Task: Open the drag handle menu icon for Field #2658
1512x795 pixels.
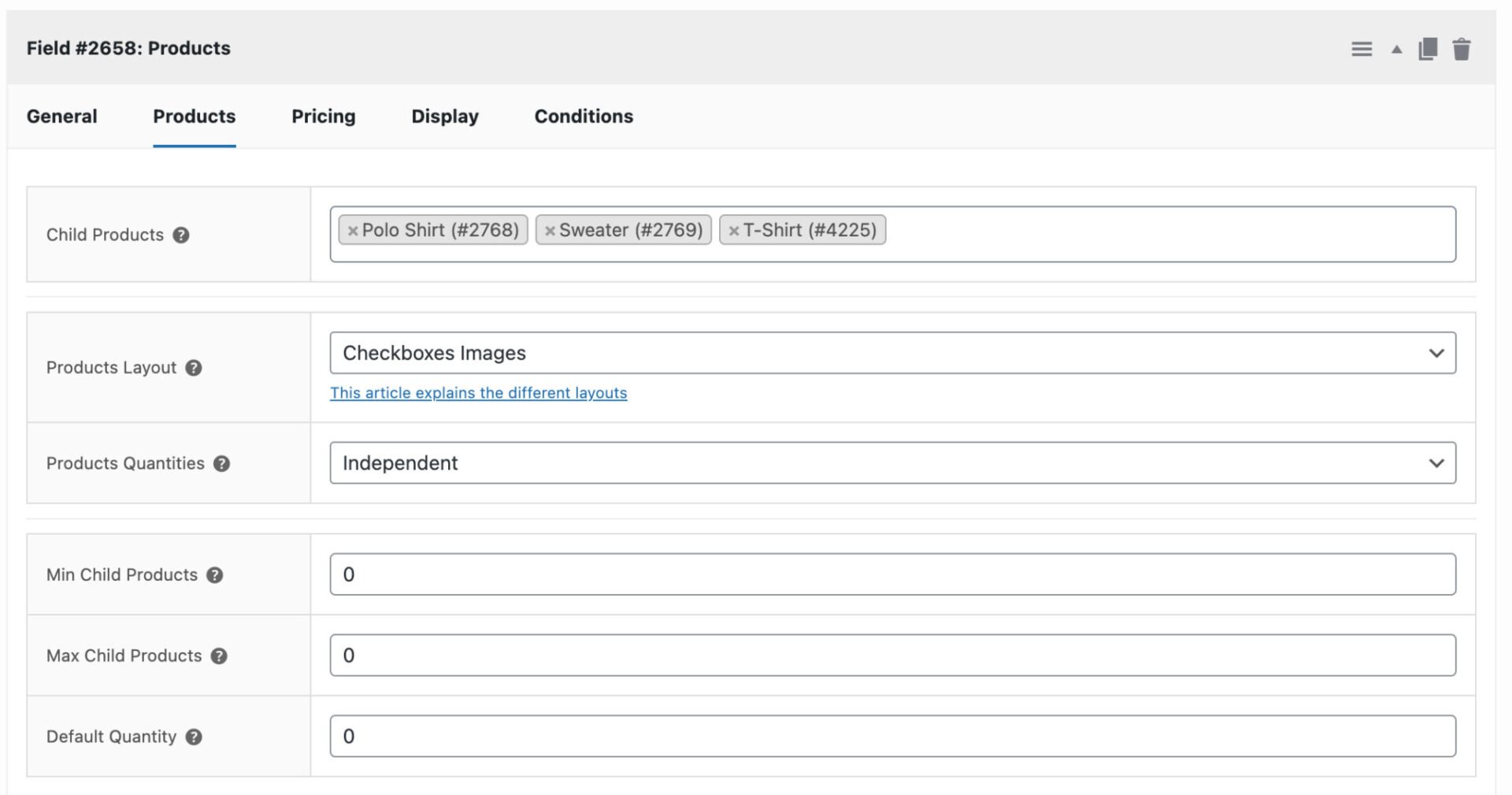Action: [1361, 48]
